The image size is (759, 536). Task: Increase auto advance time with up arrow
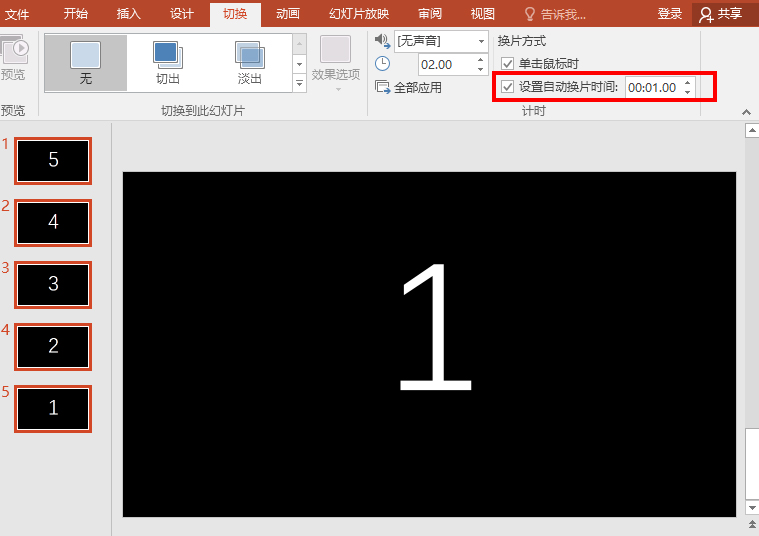(687, 83)
